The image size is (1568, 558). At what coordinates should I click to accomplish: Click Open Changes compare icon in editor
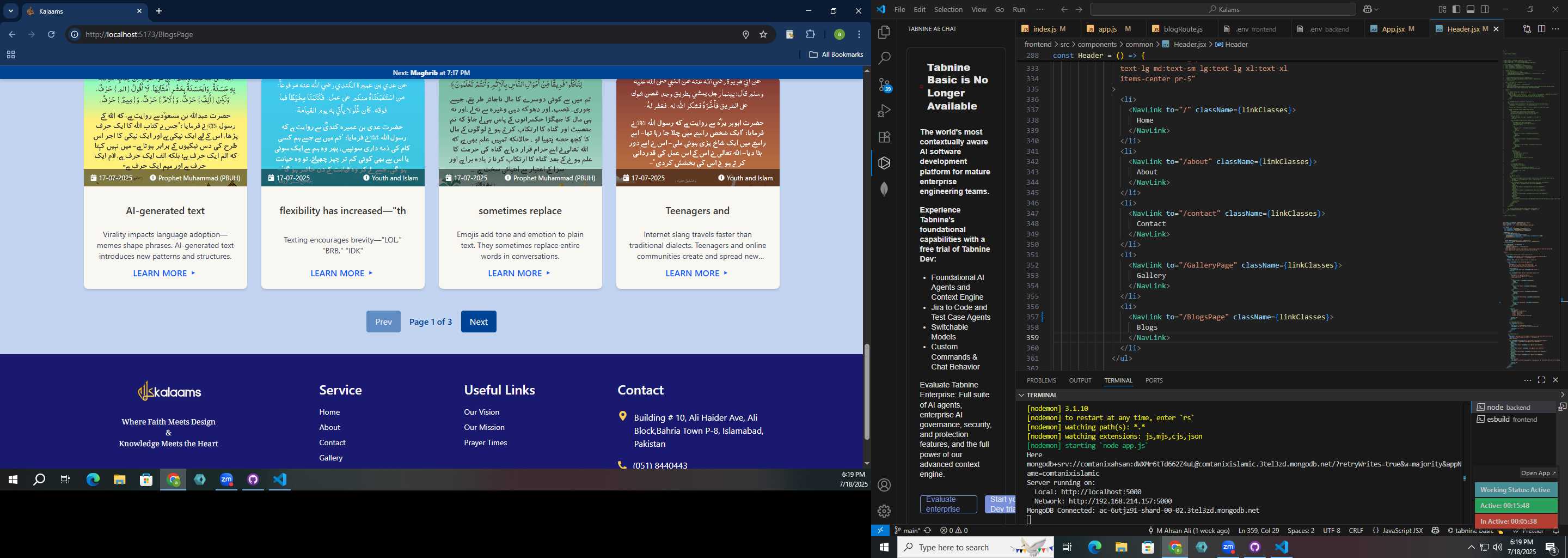[x=1527, y=29]
